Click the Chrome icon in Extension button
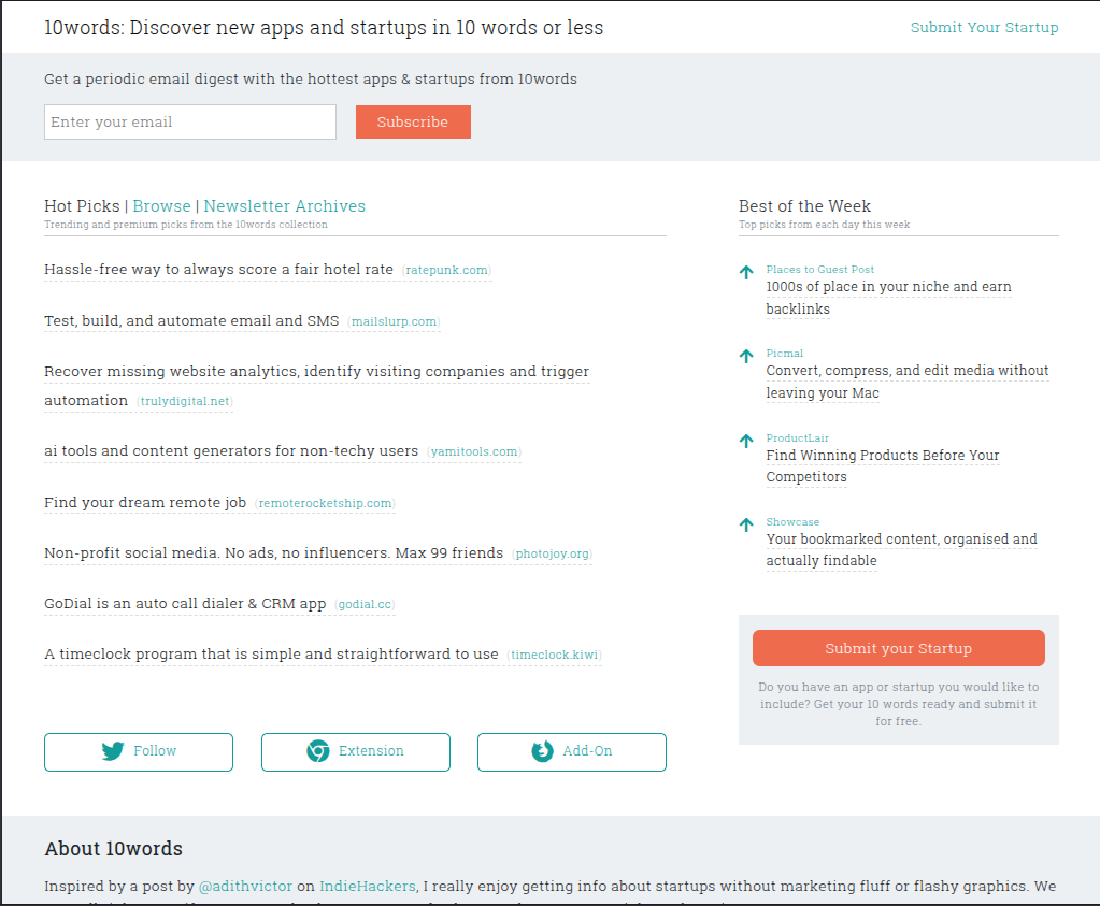 (318, 751)
